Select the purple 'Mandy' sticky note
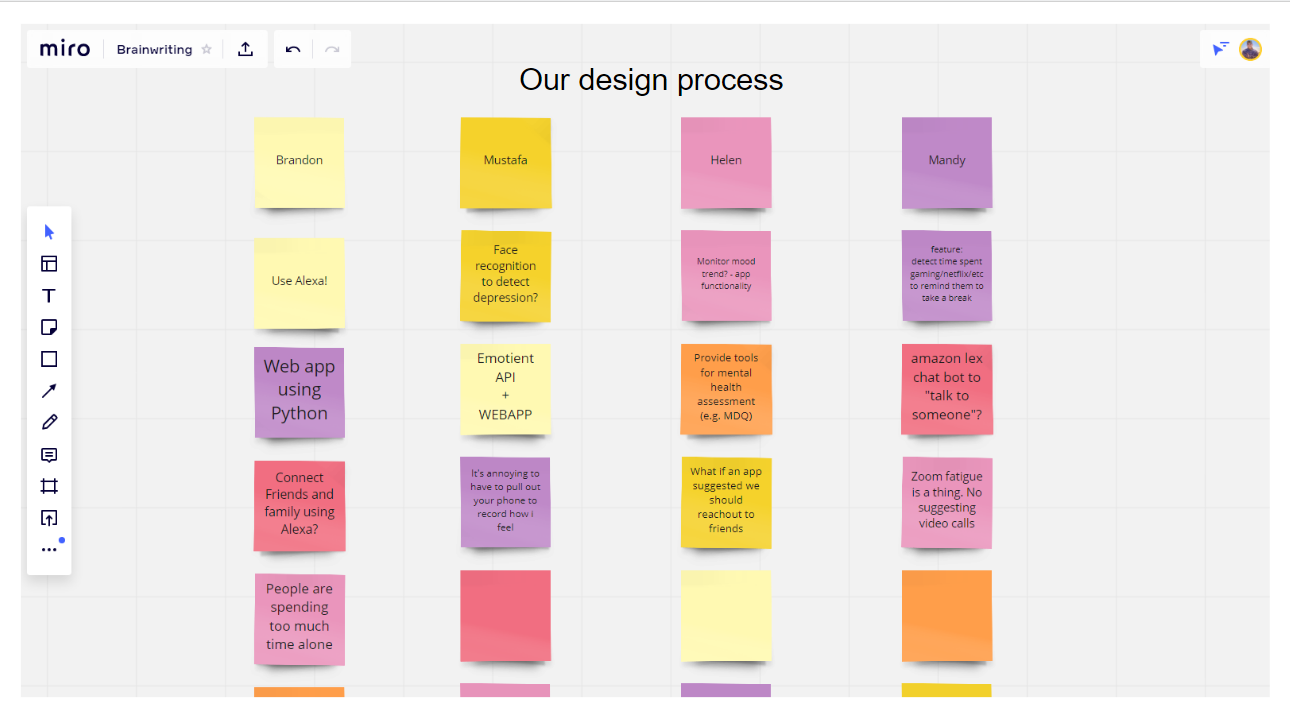 947,162
